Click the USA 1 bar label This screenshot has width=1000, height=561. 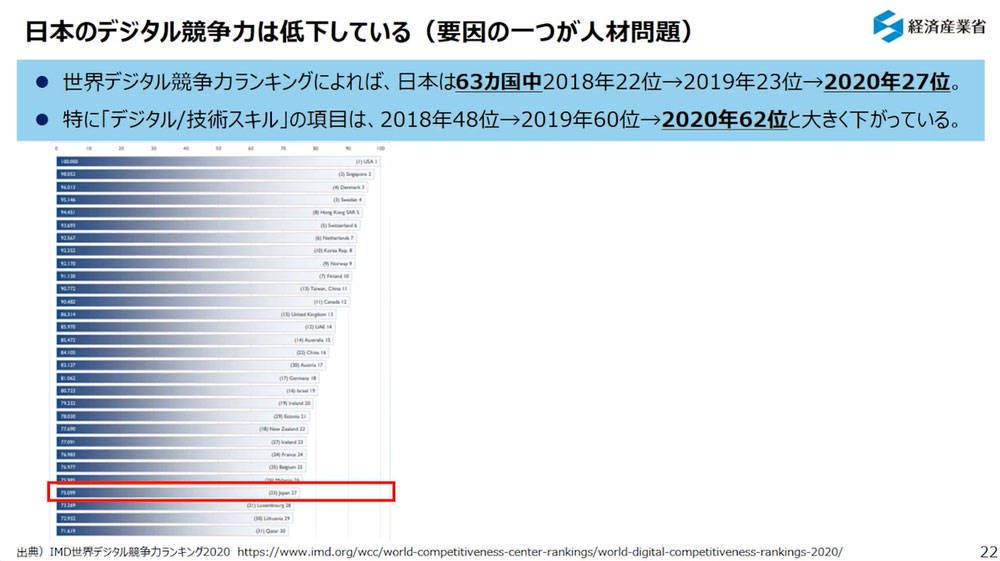click(366, 162)
